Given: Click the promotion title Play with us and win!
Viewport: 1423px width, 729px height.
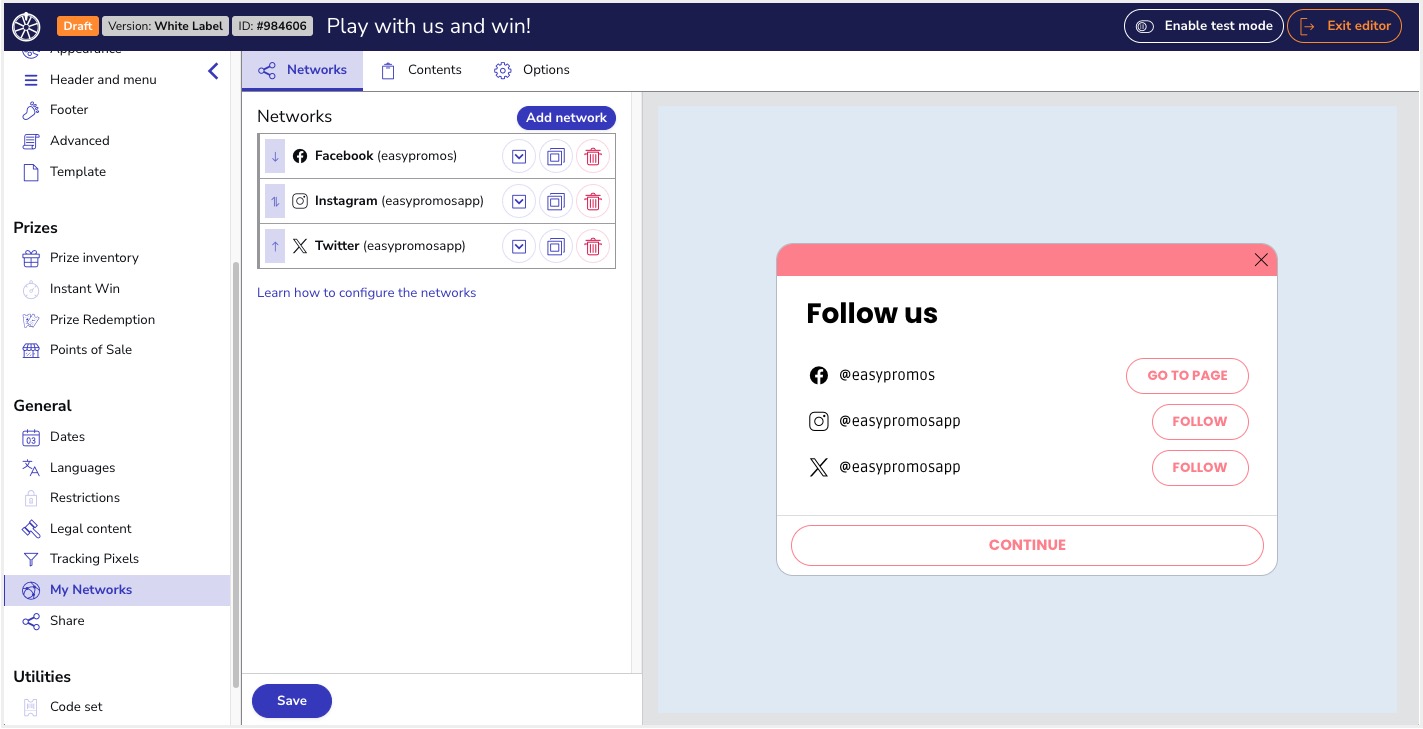Looking at the screenshot, I should click(x=429, y=27).
